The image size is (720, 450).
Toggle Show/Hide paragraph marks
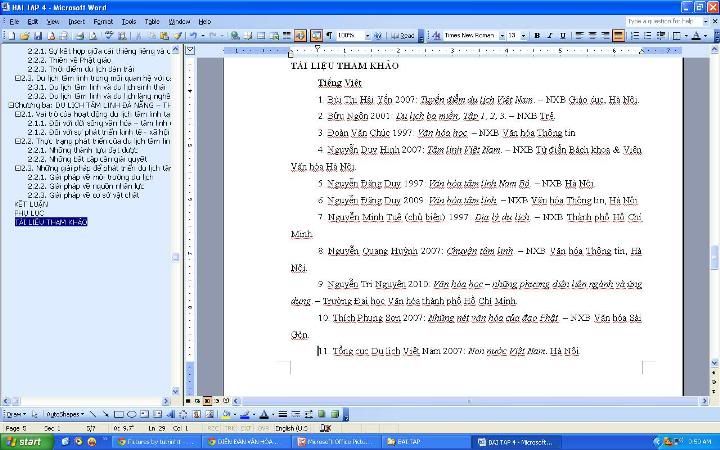pyautogui.click(x=330, y=35)
